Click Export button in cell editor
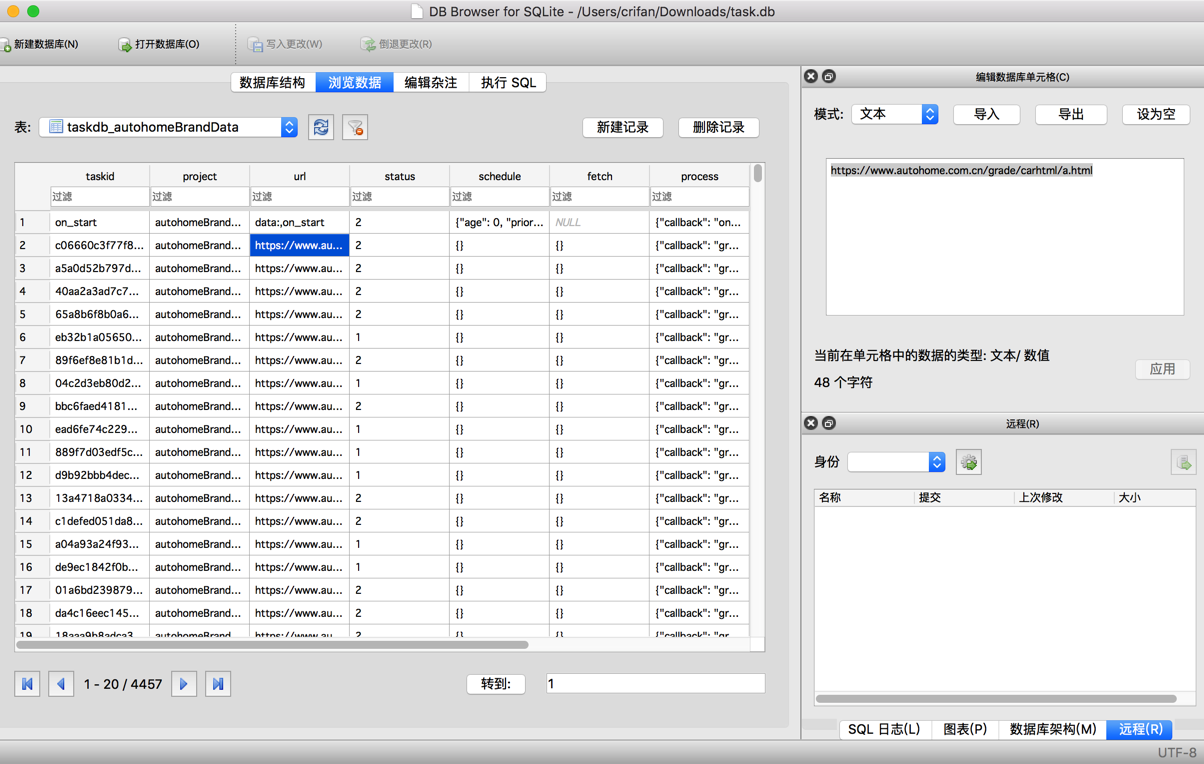Image resolution: width=1204 pixels, height=764 pixels. point(1071,114)
